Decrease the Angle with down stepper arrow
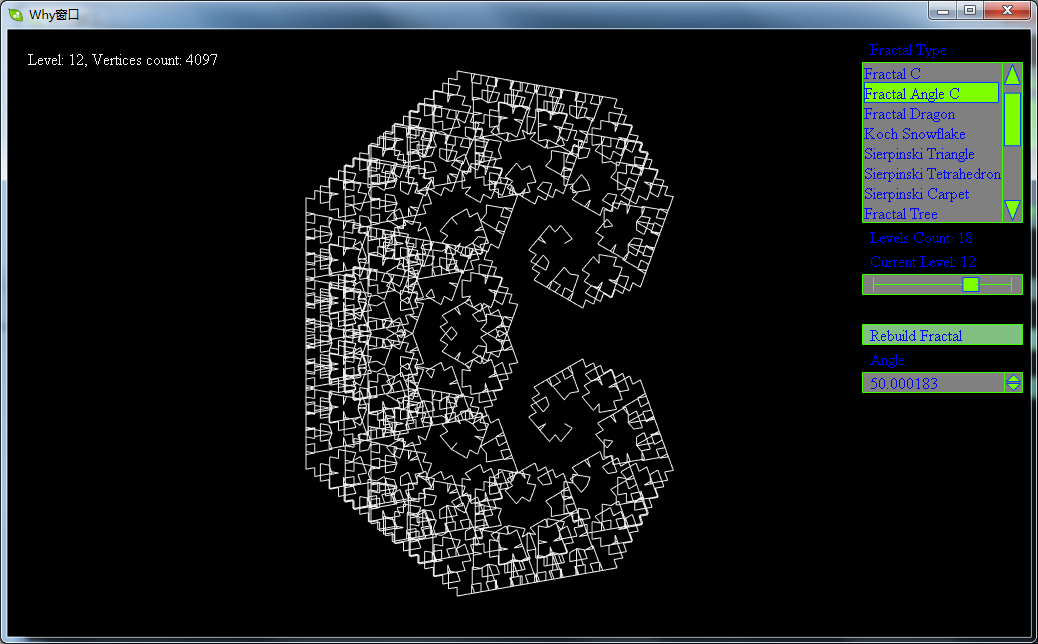The image size is (1038, 644). pyautogui.click(x=1013, y=387)
